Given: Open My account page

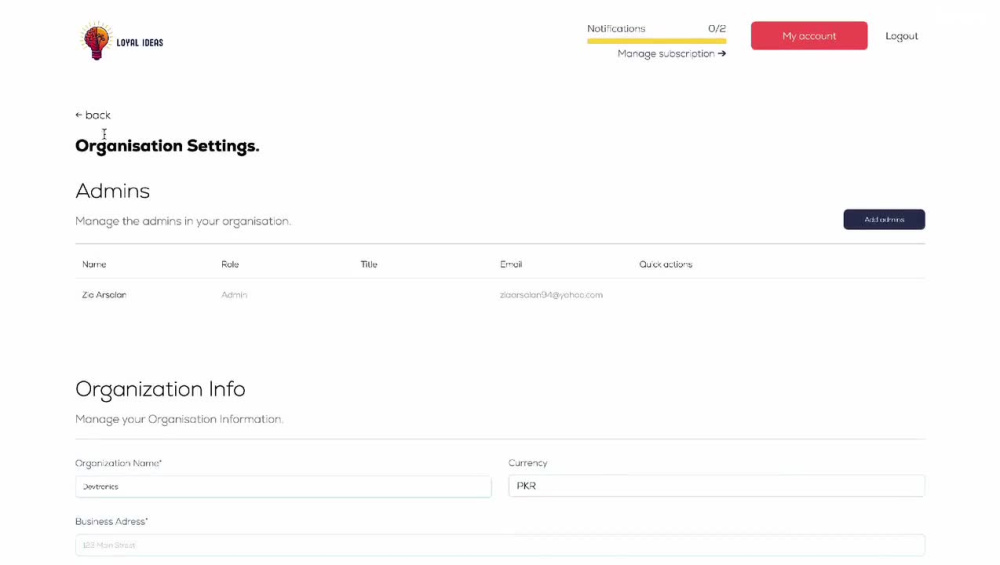Looking at the screenshot, I should 809,36.
